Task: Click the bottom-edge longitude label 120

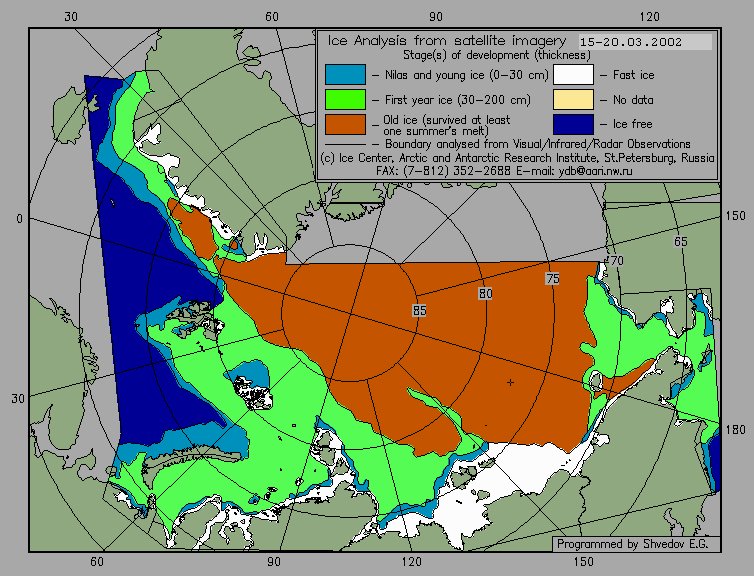Action: (x=412, y=562)
